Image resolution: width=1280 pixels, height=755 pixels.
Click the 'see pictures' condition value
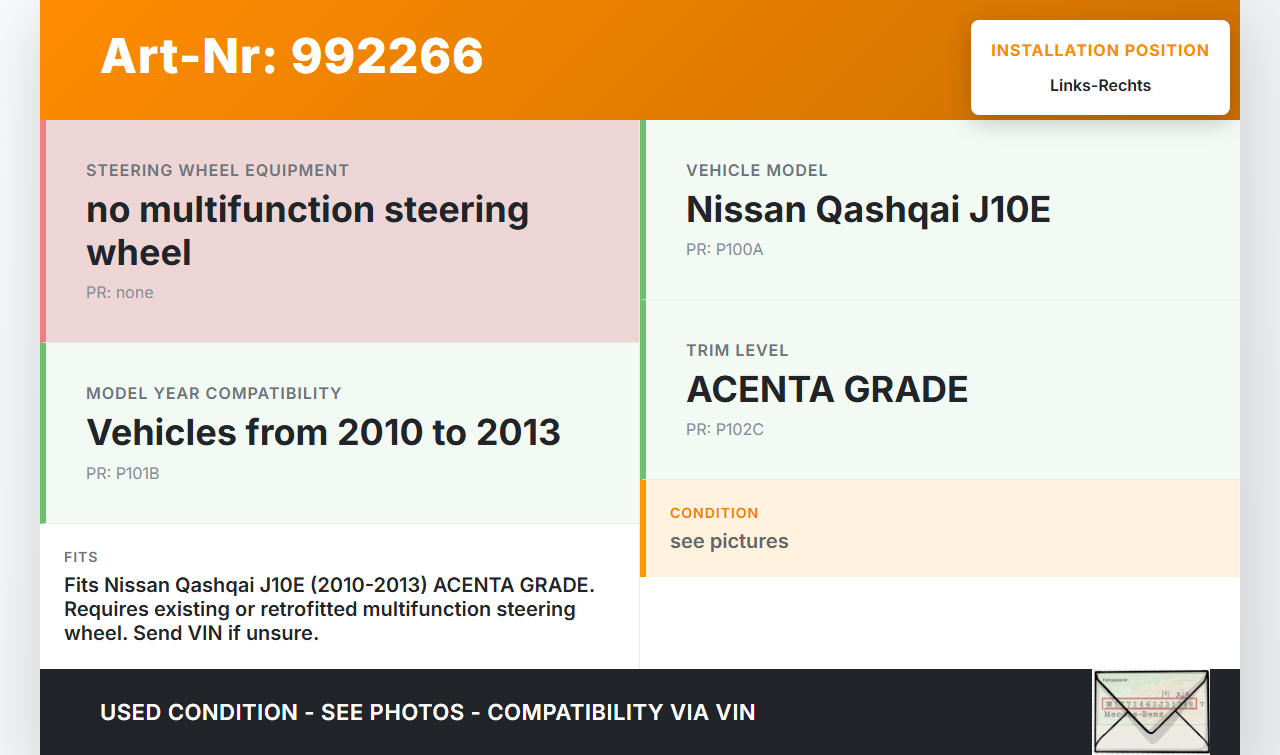click(x=729, y=541)
